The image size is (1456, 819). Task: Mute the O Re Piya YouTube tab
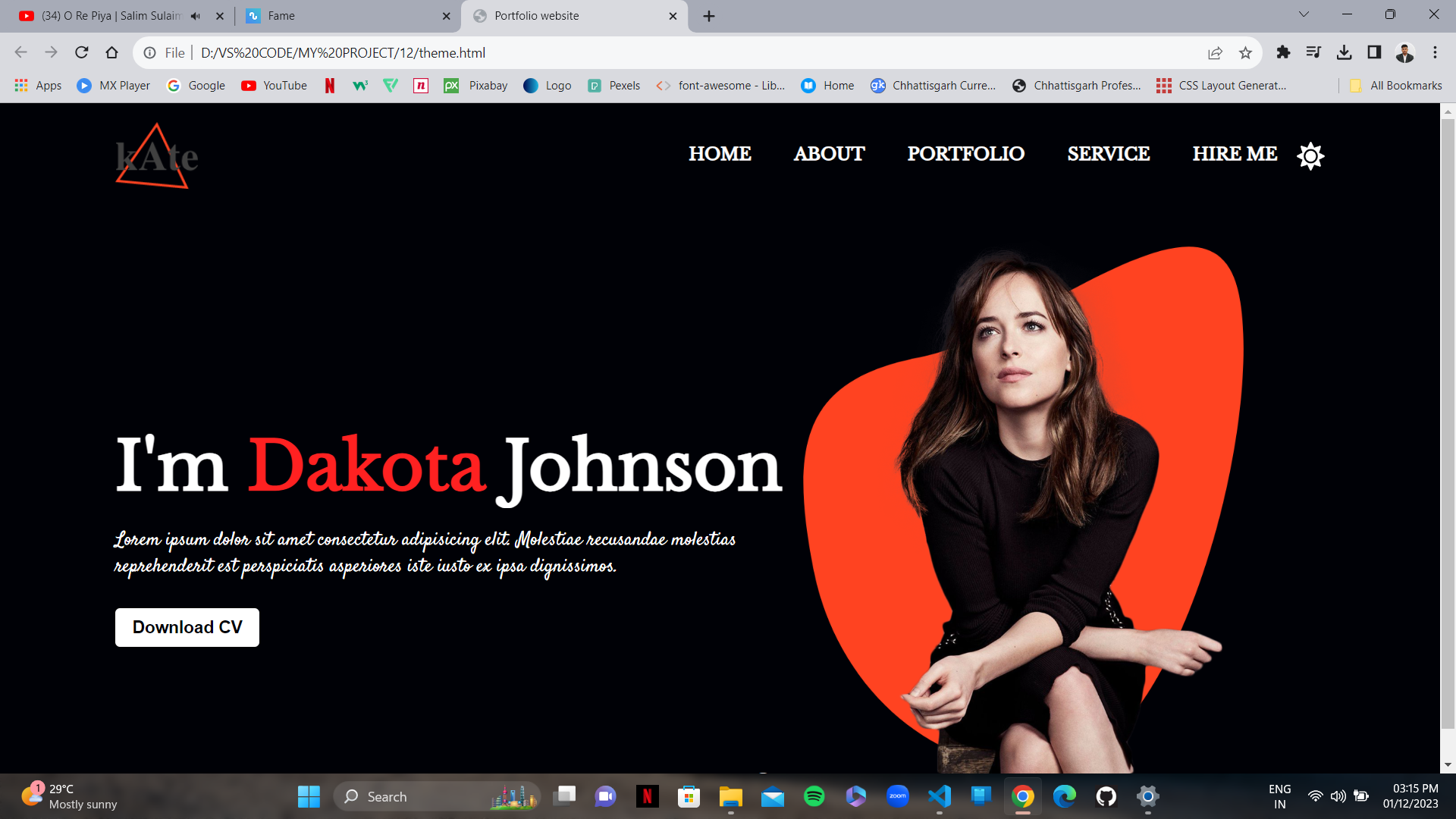click(x=196, y=16)
